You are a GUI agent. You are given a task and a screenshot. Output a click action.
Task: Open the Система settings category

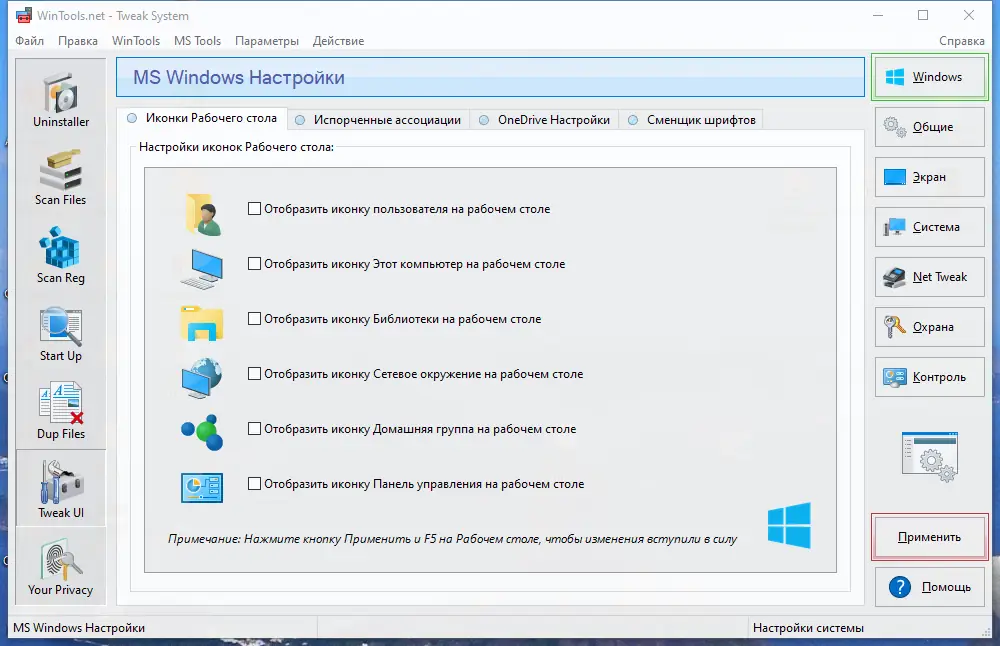(x=929, y=227)
